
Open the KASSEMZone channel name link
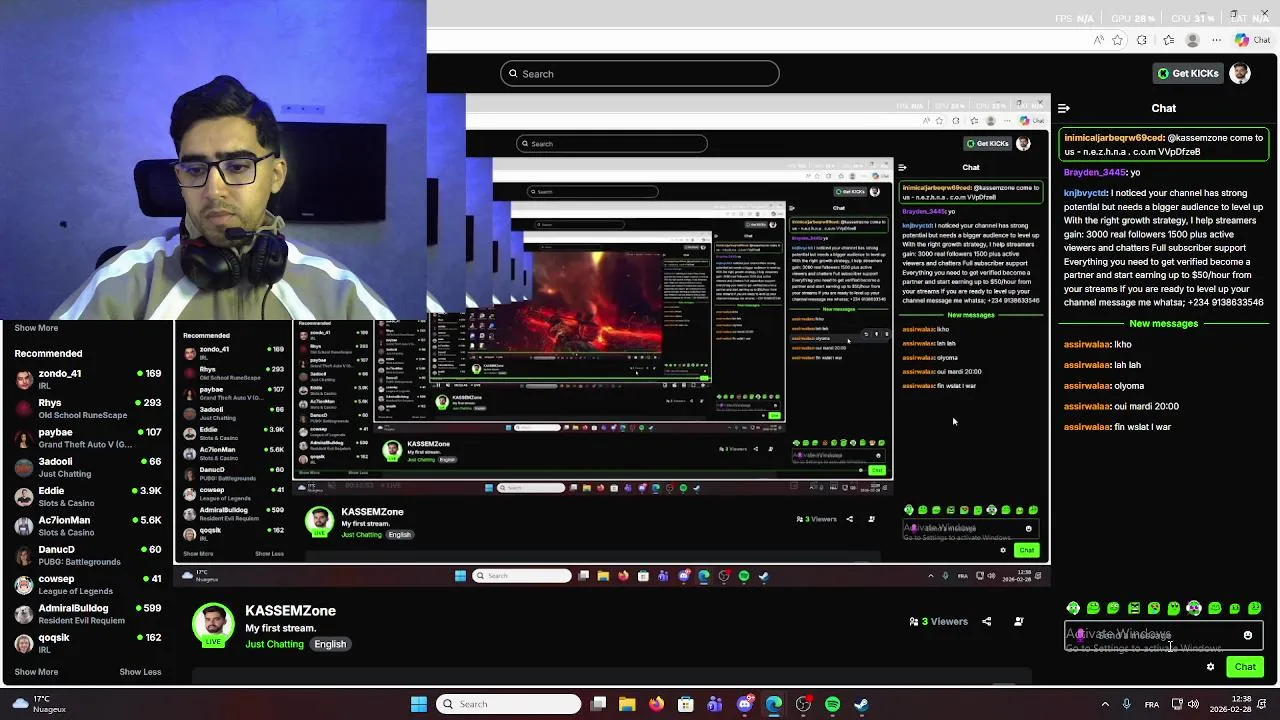[290, 611]
